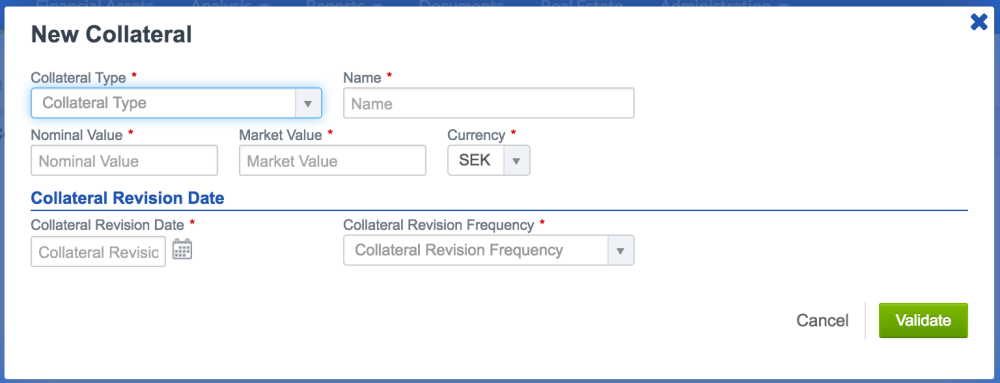Click the Administration menu item
The width and height of the screenshot is (1000, 383).
[724, 5]
